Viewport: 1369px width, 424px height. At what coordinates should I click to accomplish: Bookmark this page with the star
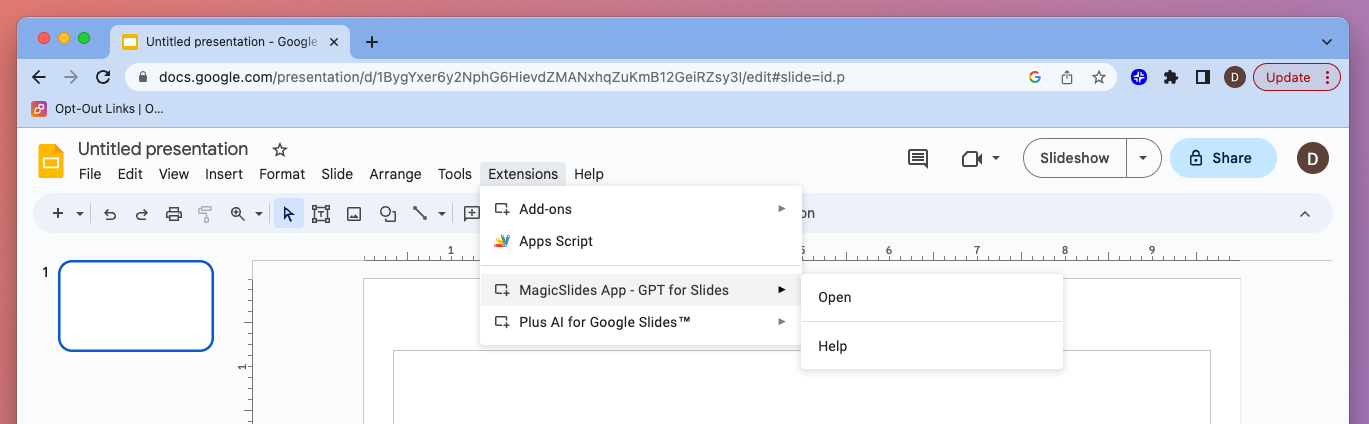coord(1098,77)
